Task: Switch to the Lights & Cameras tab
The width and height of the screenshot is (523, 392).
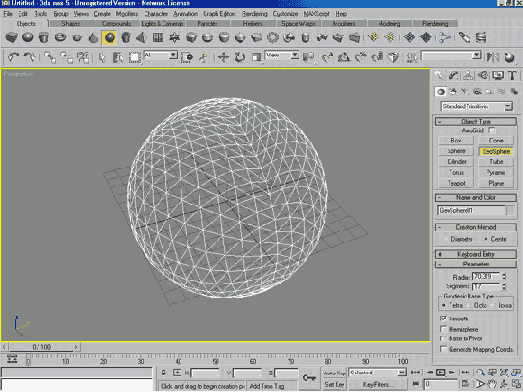Action: [162, 24]
